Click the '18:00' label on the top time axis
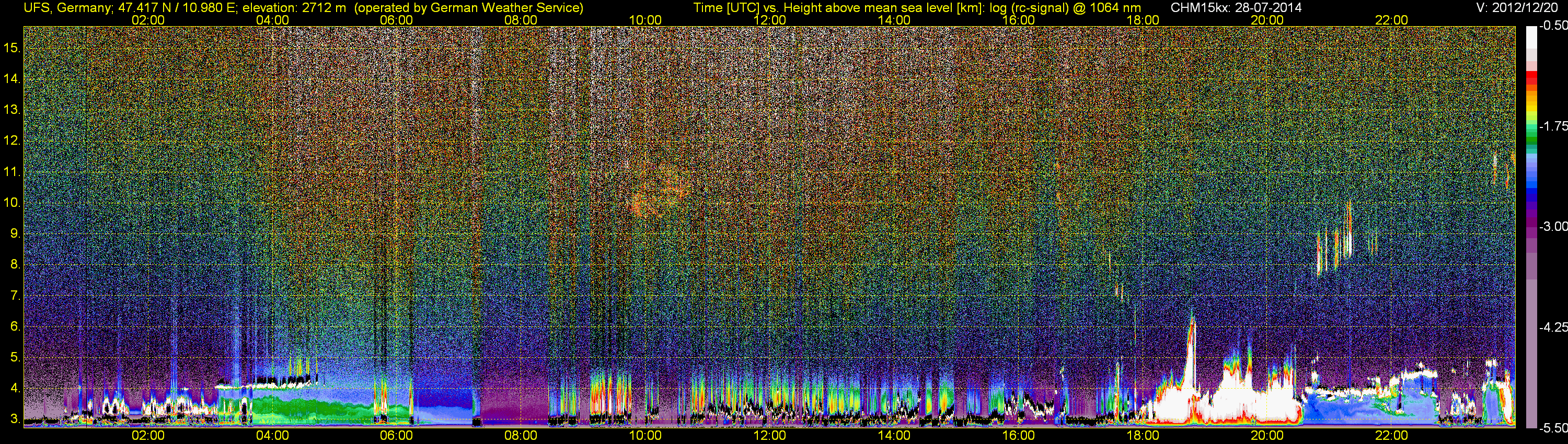 pos(1143,20)
